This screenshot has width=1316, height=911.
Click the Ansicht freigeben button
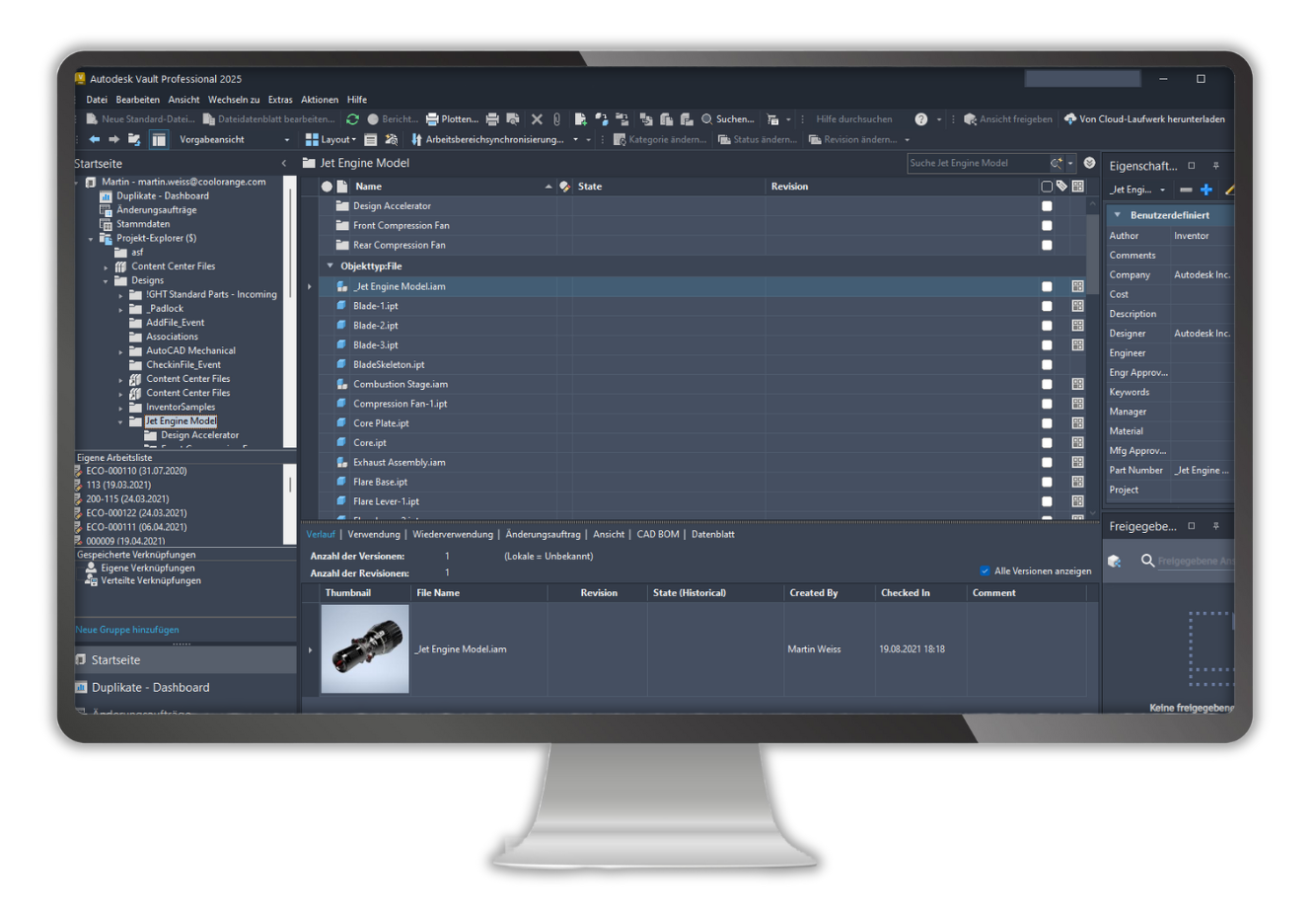coord(1008,119)
